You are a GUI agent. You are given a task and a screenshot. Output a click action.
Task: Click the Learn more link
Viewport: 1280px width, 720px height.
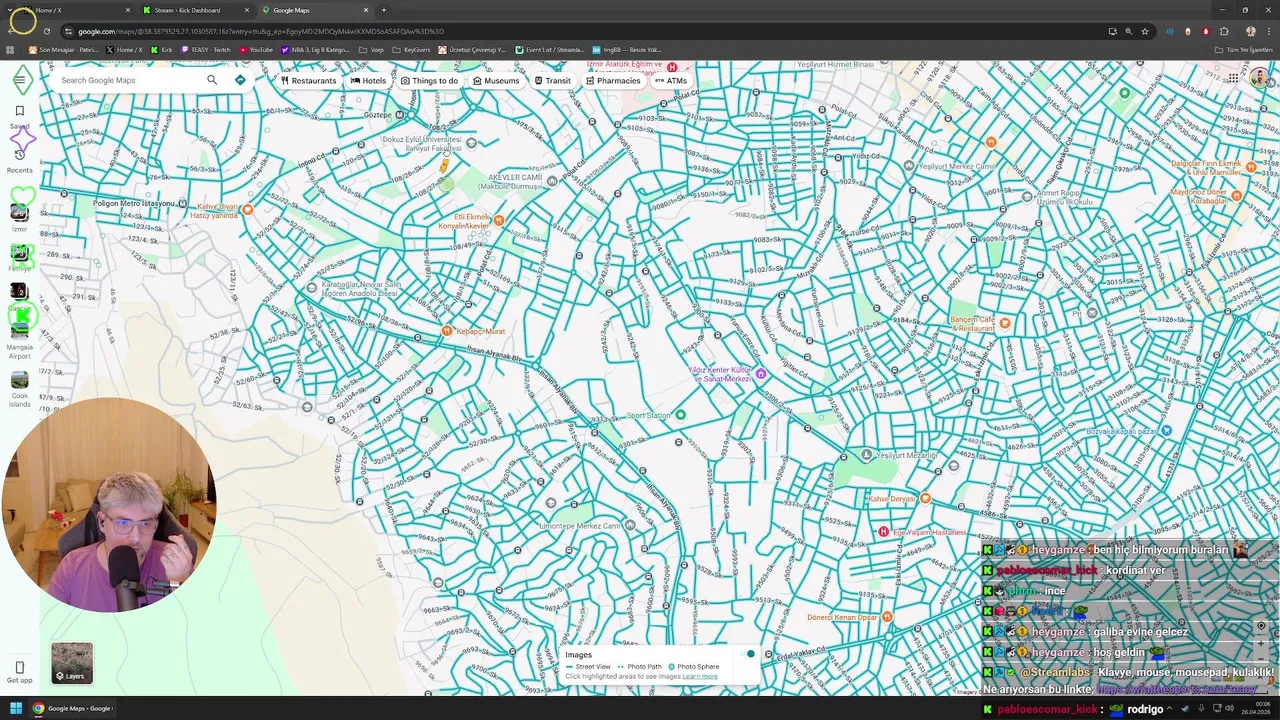pos(700,676)
